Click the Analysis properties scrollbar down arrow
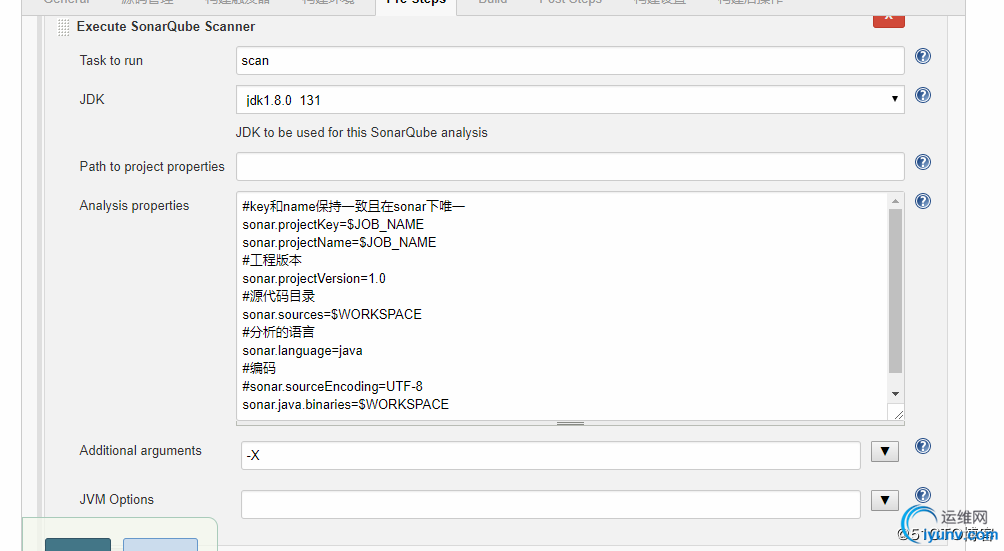1004x551 pixels. (x=895, y=394)
